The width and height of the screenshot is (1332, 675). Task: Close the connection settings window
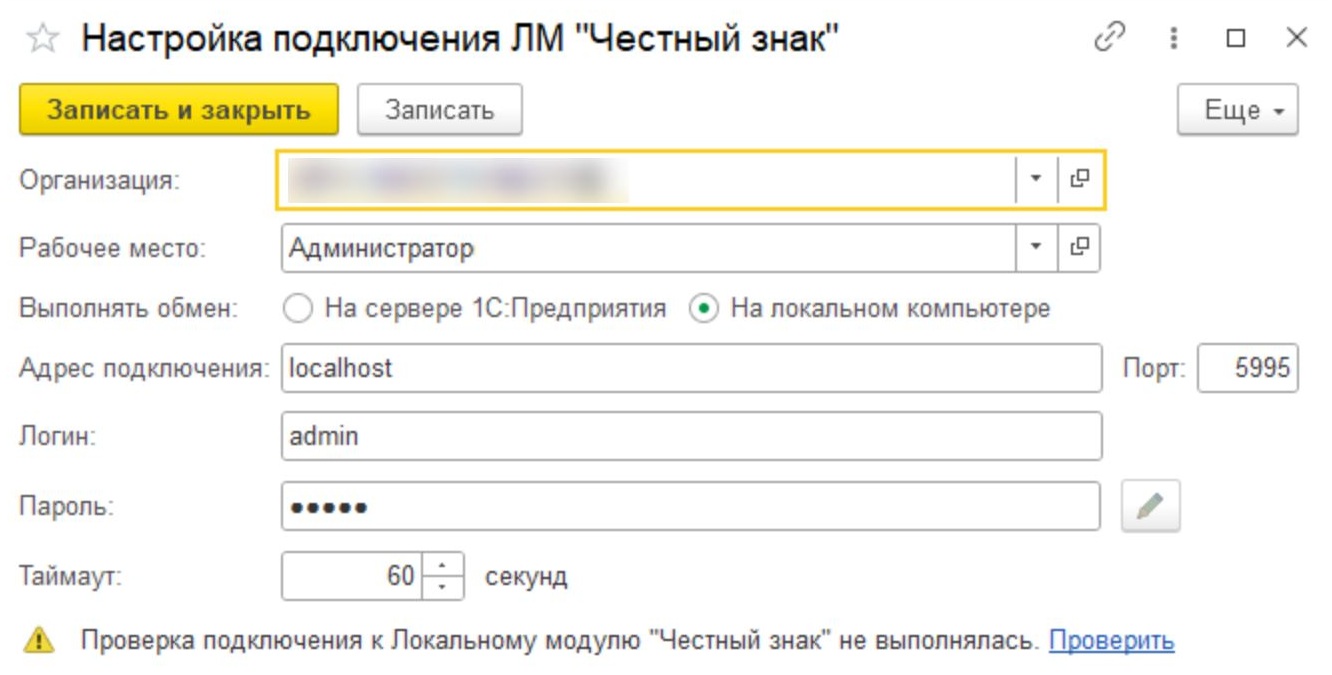tap(1297, 38)
